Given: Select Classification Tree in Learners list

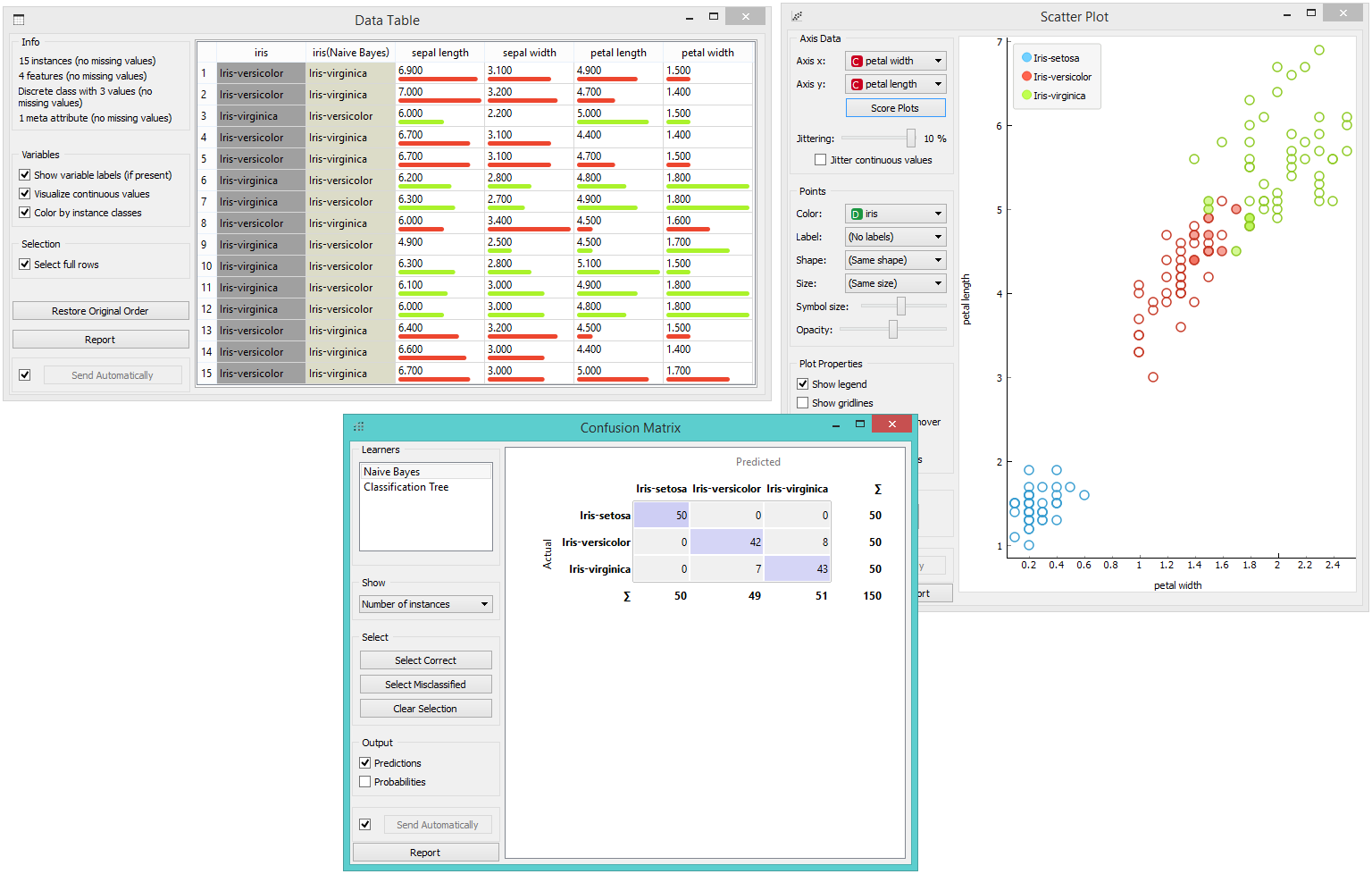Looking at the screenshot, I should pyautogui.click(x=406, y=487).
